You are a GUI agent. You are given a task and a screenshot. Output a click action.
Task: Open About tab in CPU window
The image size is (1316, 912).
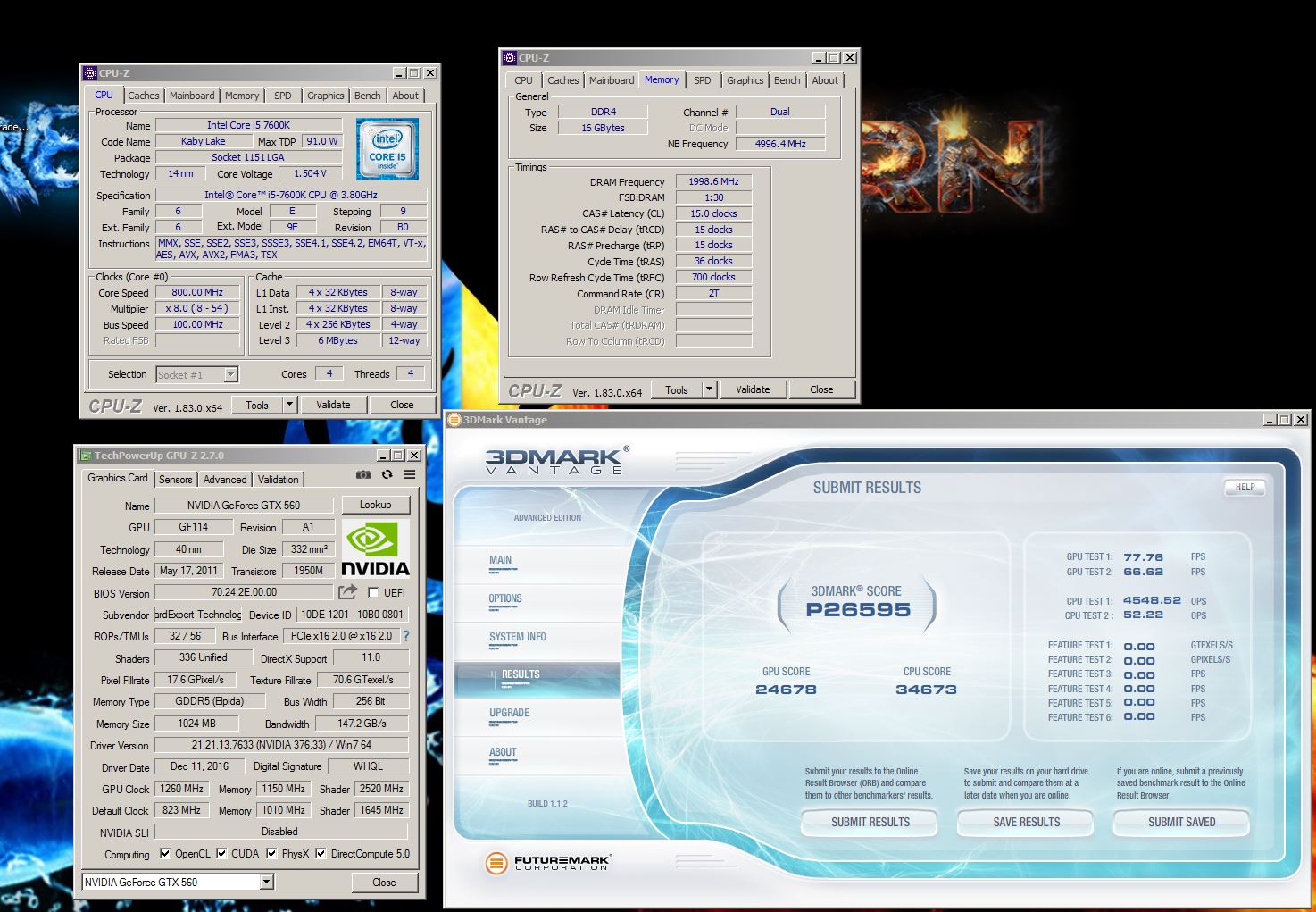(x=405, y=96)
